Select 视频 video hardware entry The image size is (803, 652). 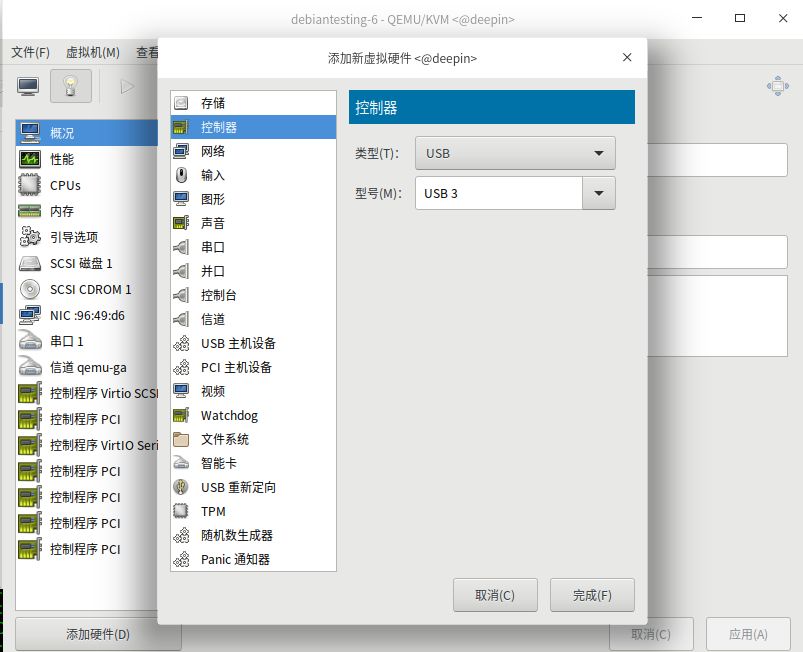253,391
